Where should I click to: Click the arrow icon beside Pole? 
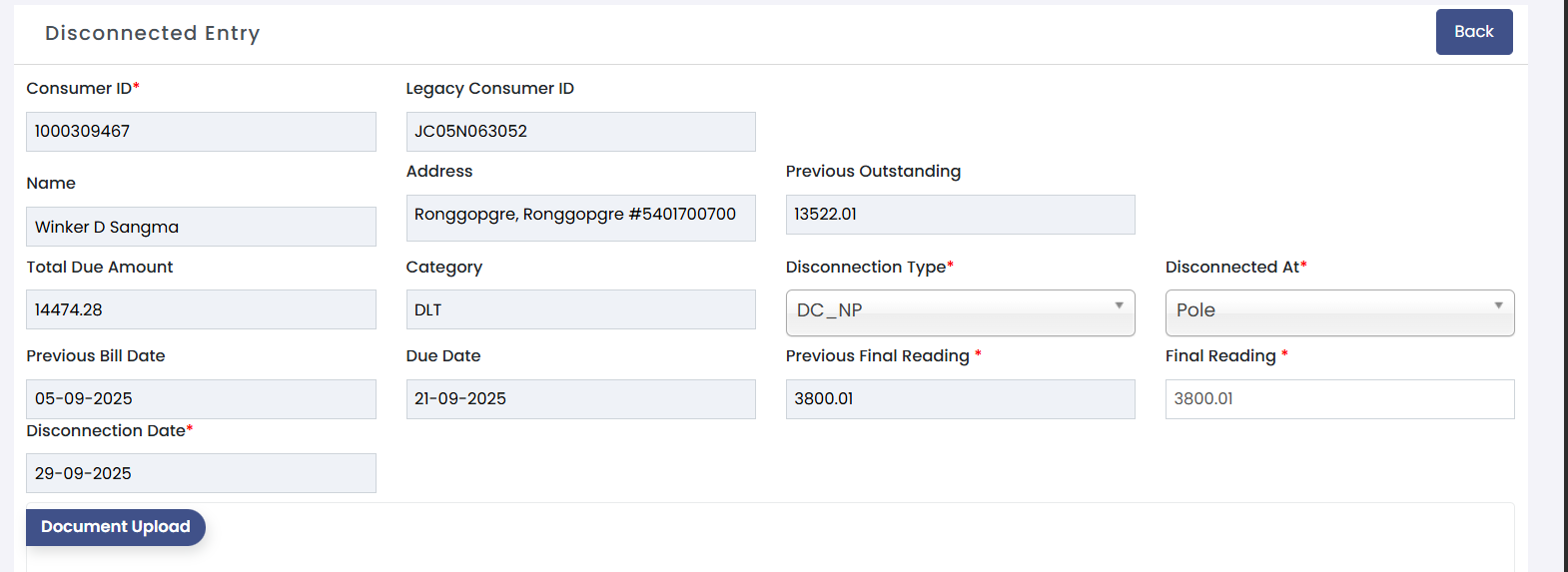point(1498,305)
